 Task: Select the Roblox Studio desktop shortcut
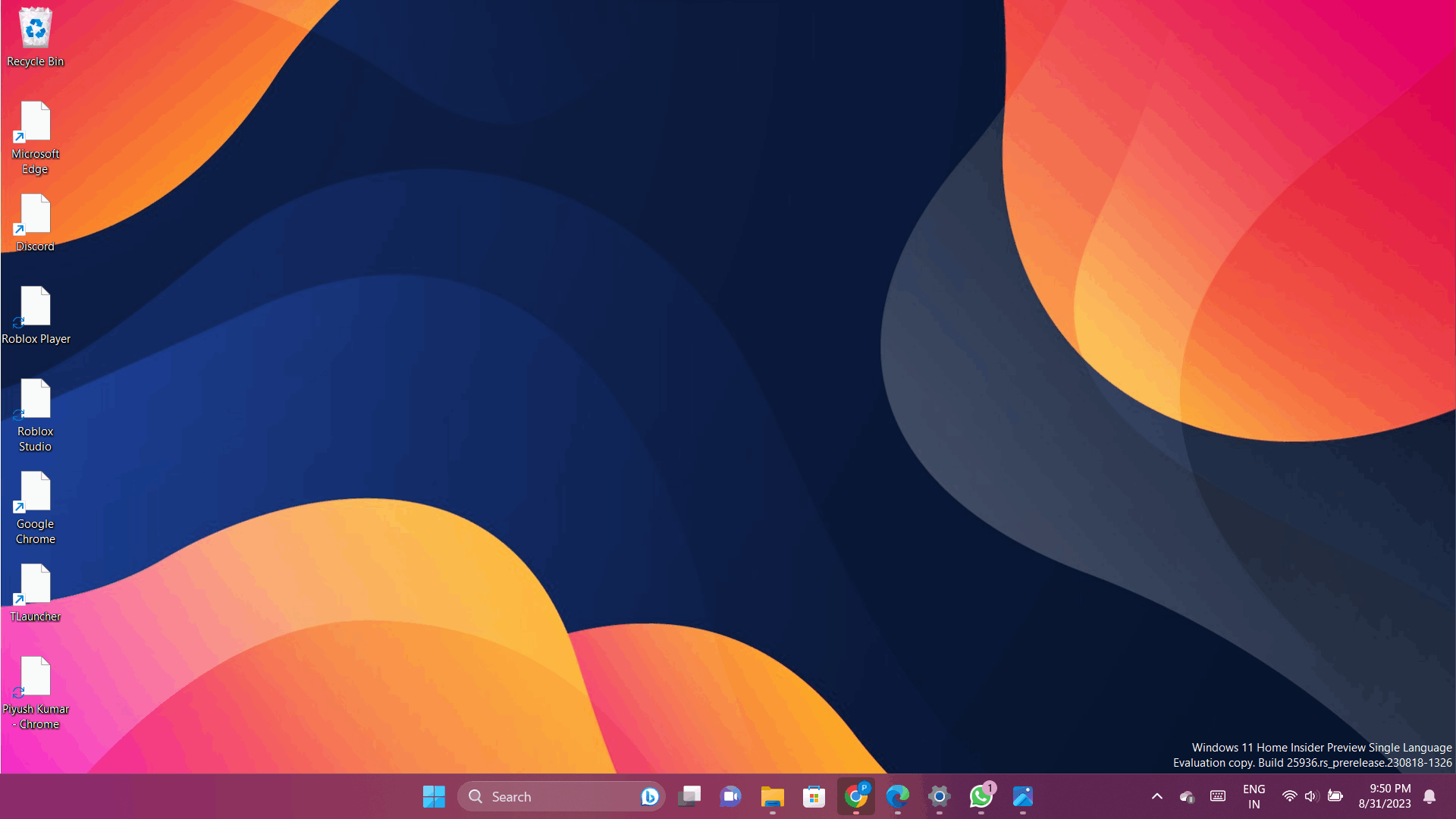35,415
